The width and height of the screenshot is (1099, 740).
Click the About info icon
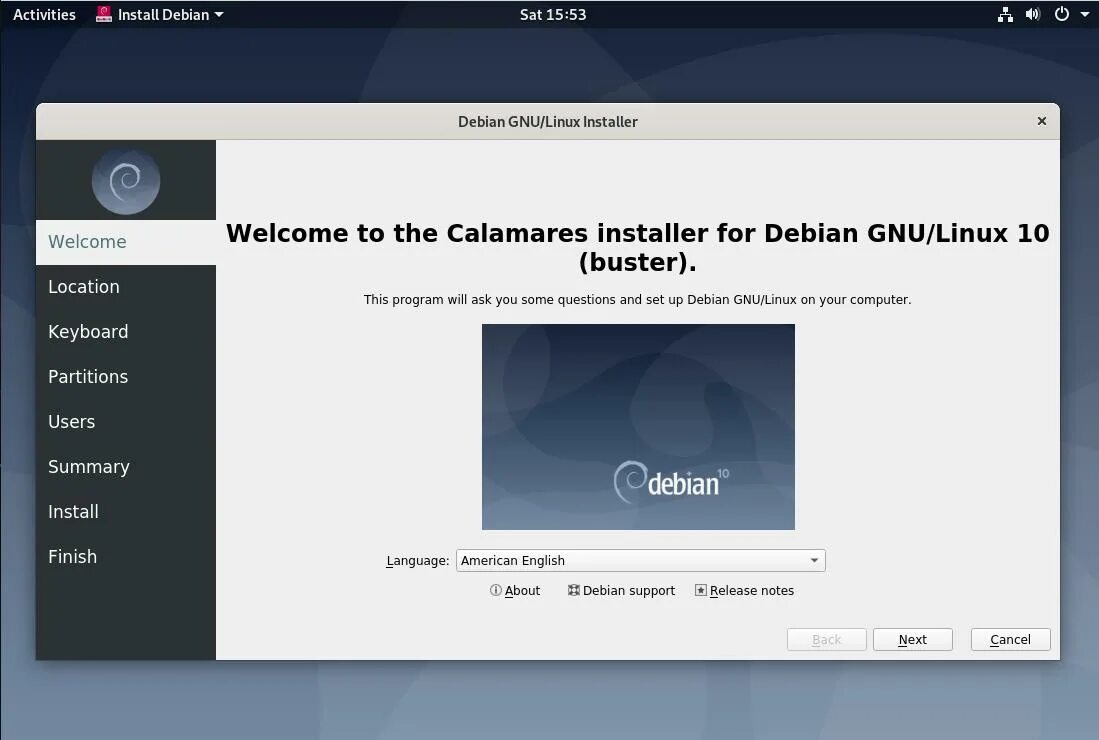coord(496,590)
